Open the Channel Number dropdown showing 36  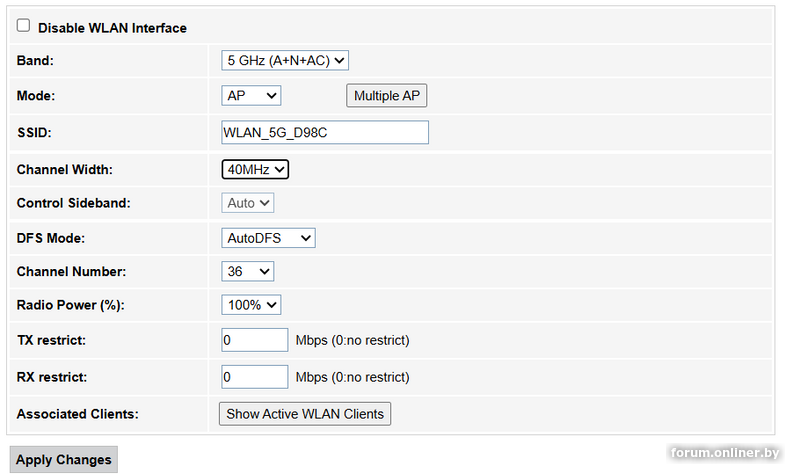(247, 271)
